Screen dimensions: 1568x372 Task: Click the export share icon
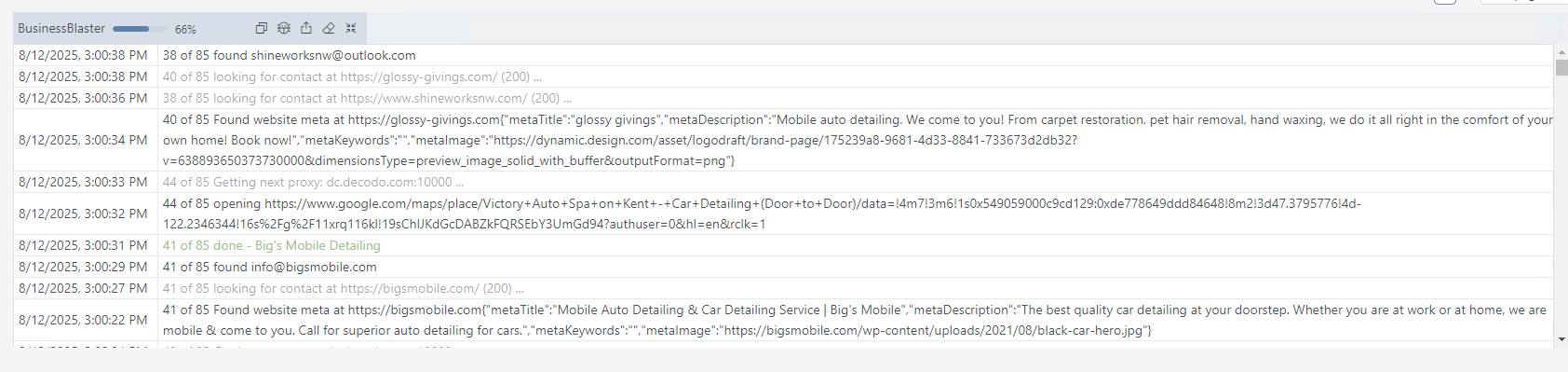tap(306, 28)
